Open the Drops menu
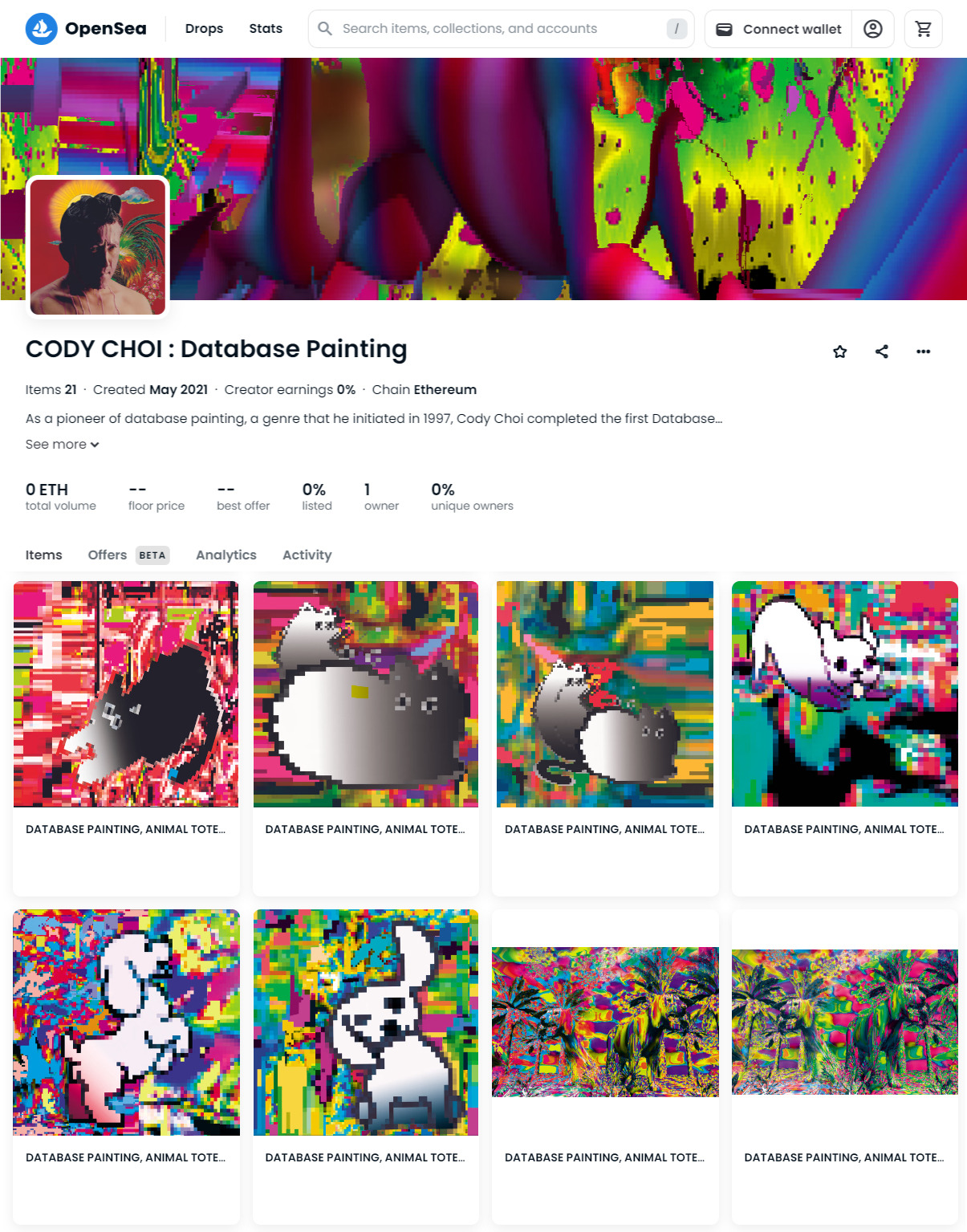This screenshot has height=1232, width=967. coord(204,29)
